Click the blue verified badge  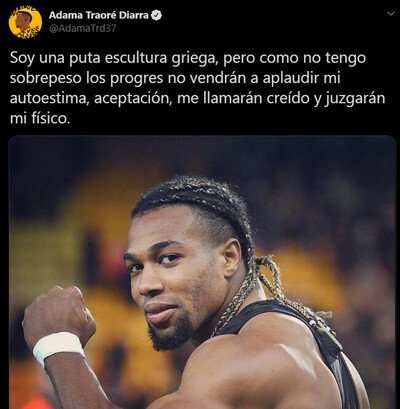[x=157, y=15]
